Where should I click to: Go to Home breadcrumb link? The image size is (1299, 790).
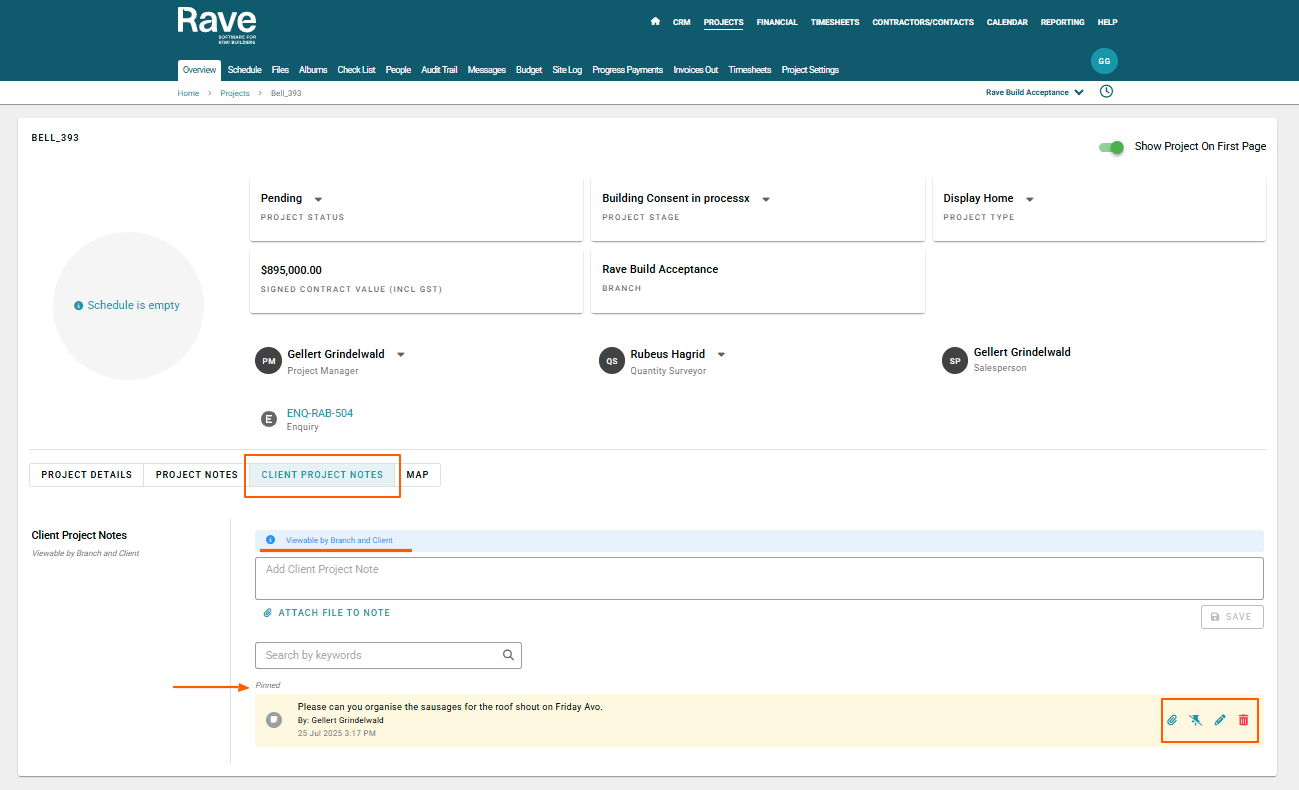tap(188, 93)
